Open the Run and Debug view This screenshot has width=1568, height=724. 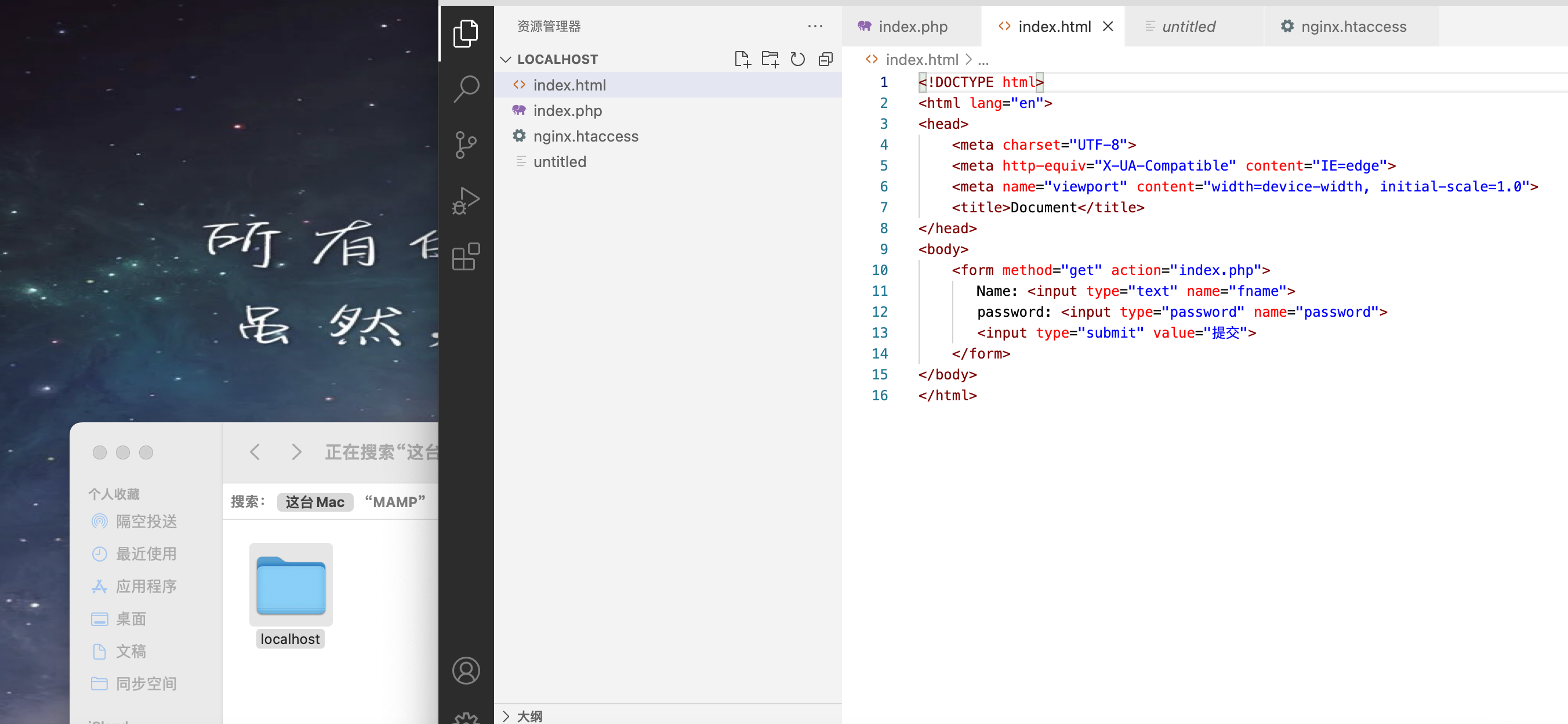coord(466,200)
